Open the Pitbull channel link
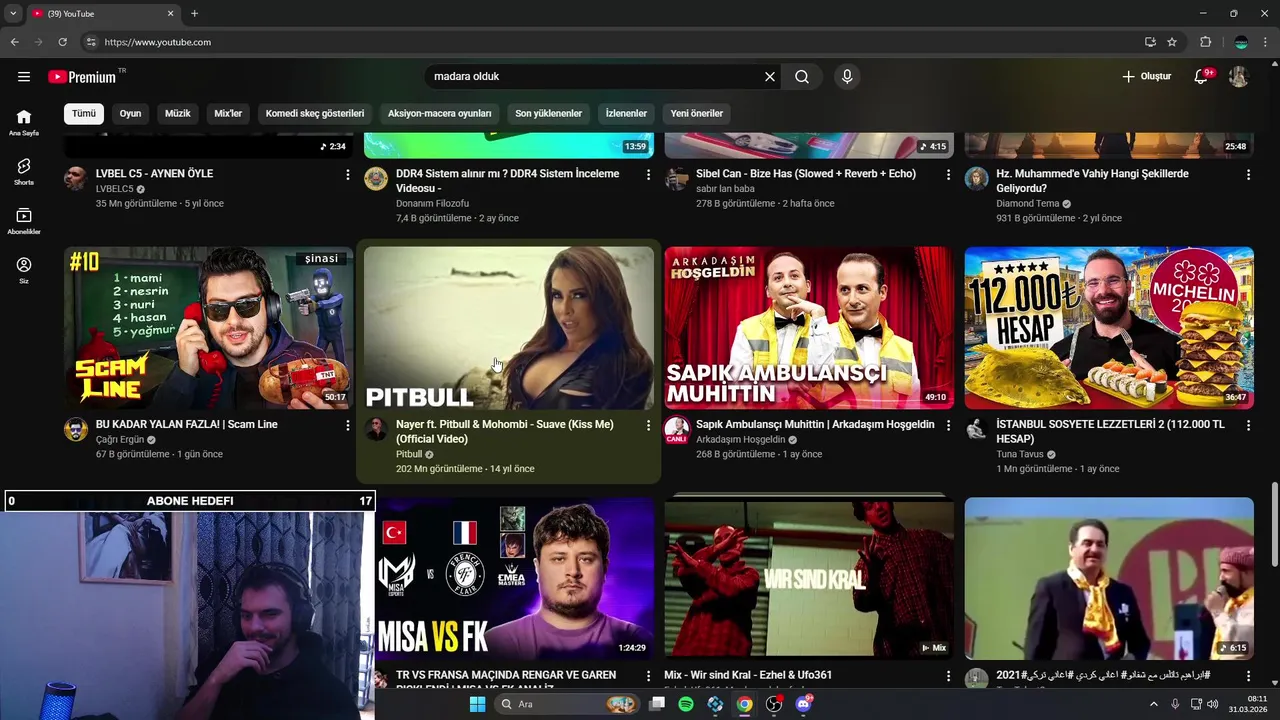This screenshot has height=720, width=1280. (409, 454)
